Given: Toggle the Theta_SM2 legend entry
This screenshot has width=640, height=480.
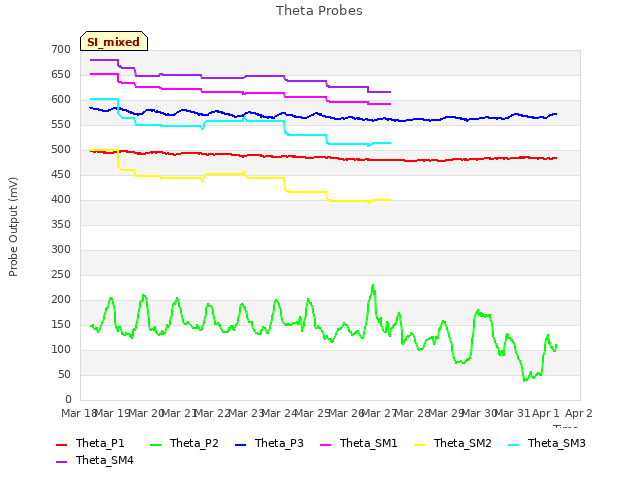Looking at the screenshot, I should coord(453,443).
